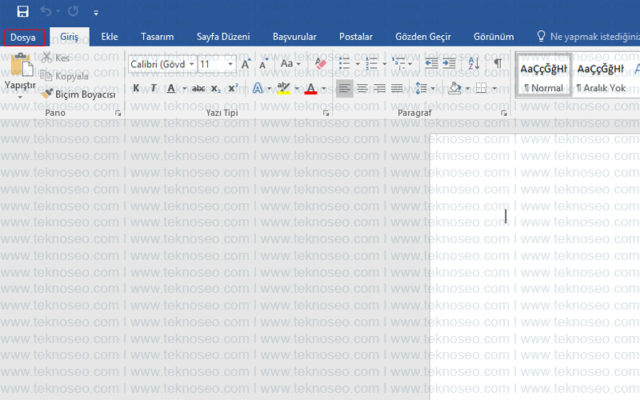The width and height of the screenshot is (640, 400).
Task: Click the multilevel list icon
Action: 399,64
